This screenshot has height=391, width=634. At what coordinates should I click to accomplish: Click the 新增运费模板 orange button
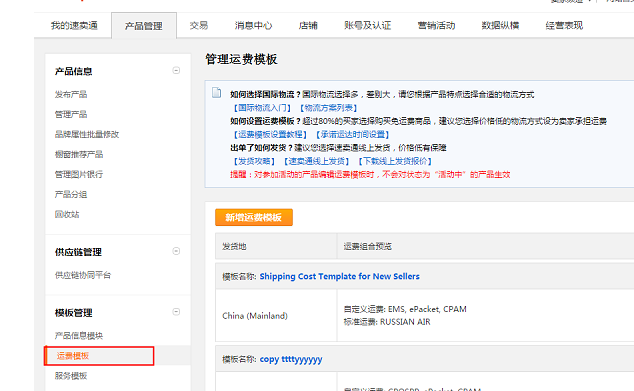[254, 218]
